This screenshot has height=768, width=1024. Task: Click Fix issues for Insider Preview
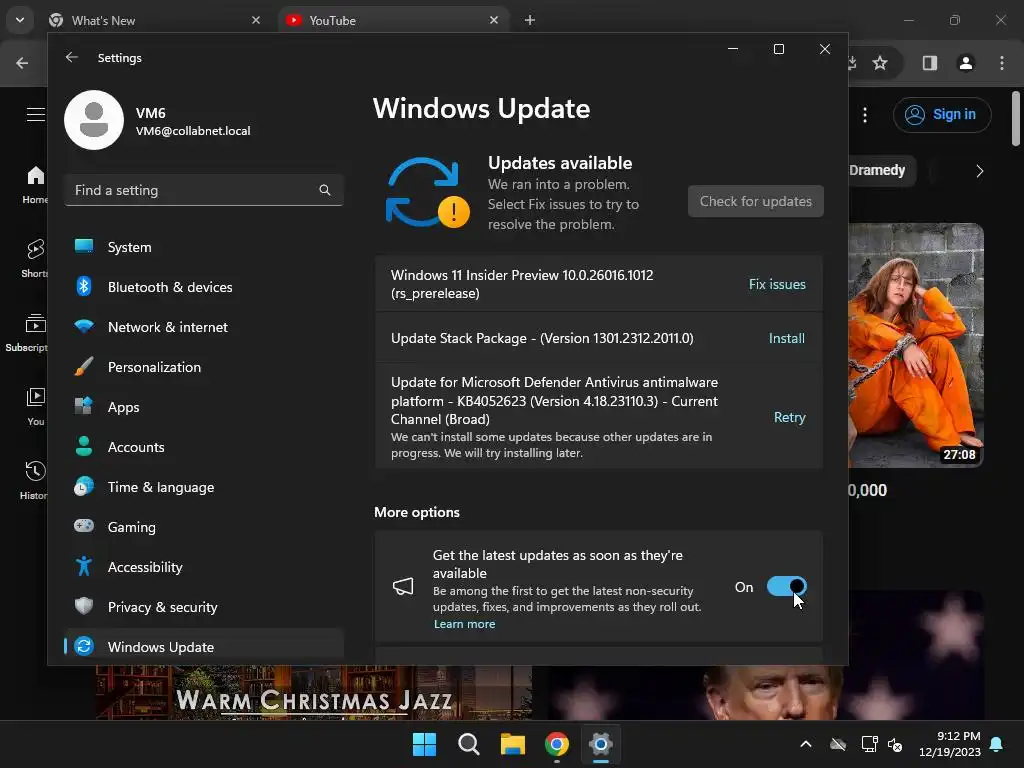tap(777, 284)
